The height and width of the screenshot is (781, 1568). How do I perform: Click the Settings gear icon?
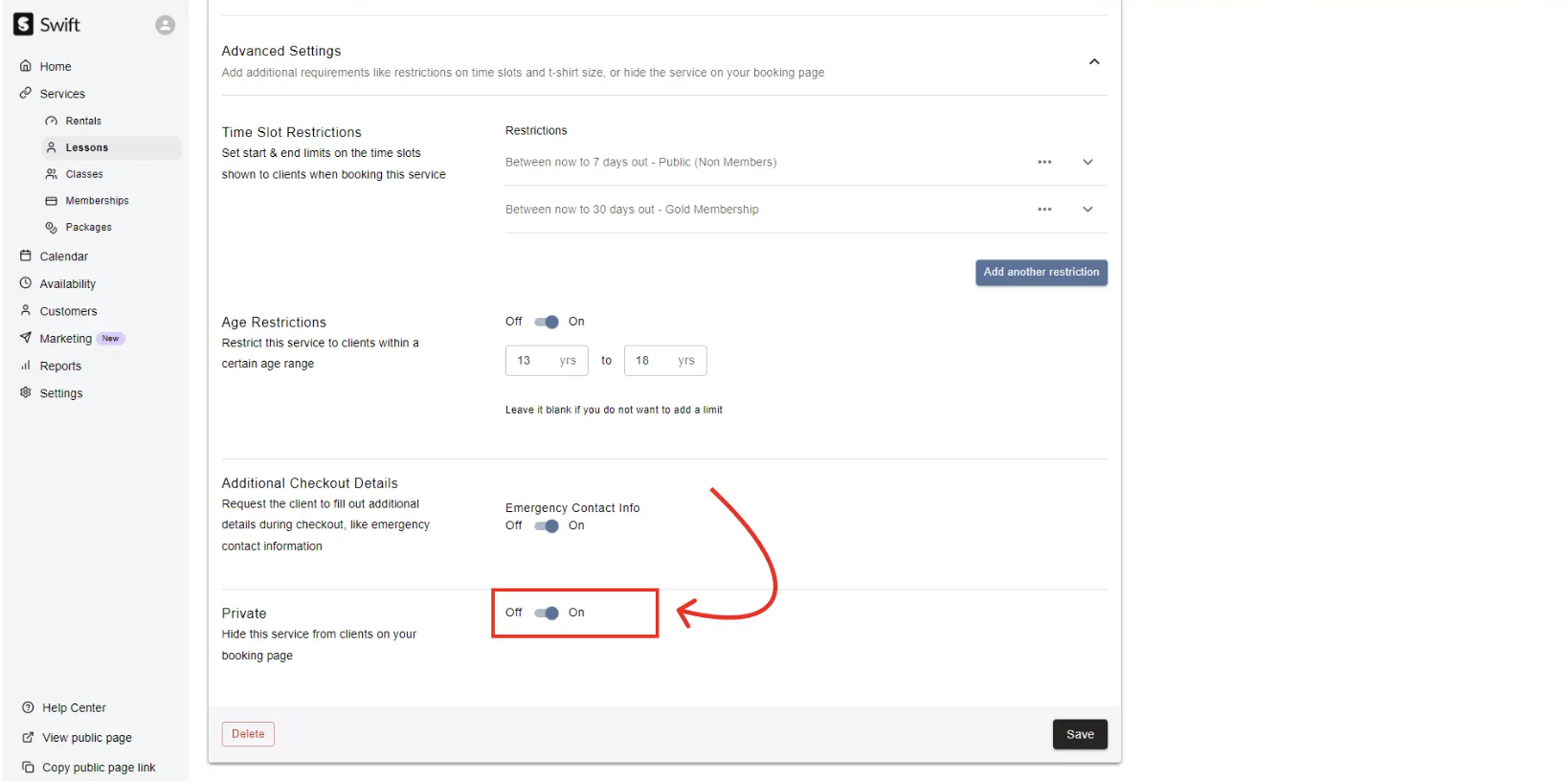pos(26,392)
